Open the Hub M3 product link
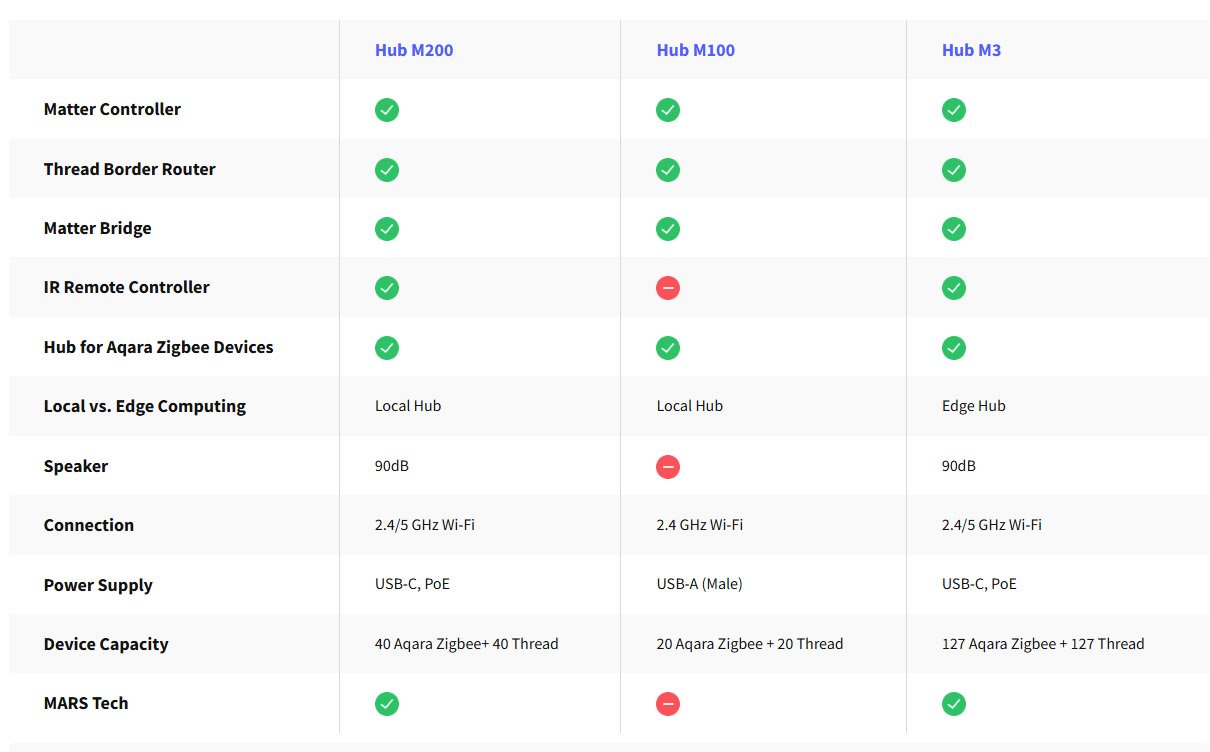This screenshot has width=1210, height=752. coord(971,50)
